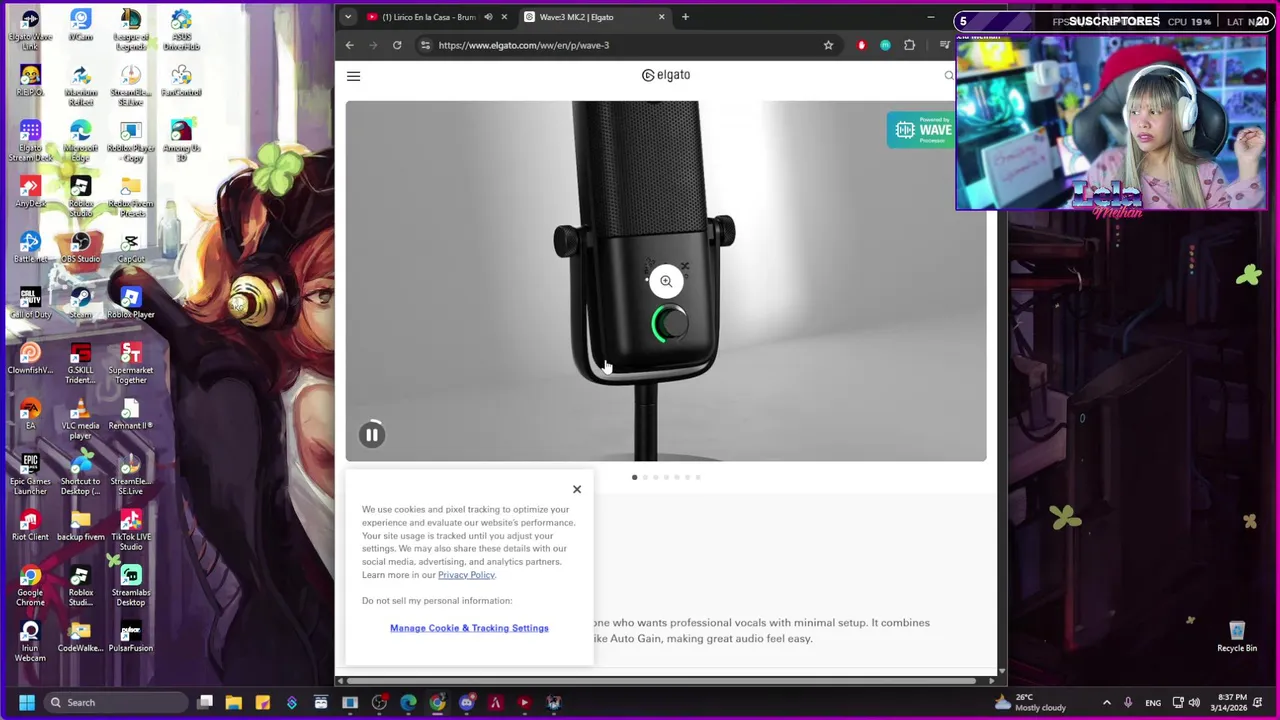
Task: Select the Recycle Bin on desktop
Action: [1237, 636]
